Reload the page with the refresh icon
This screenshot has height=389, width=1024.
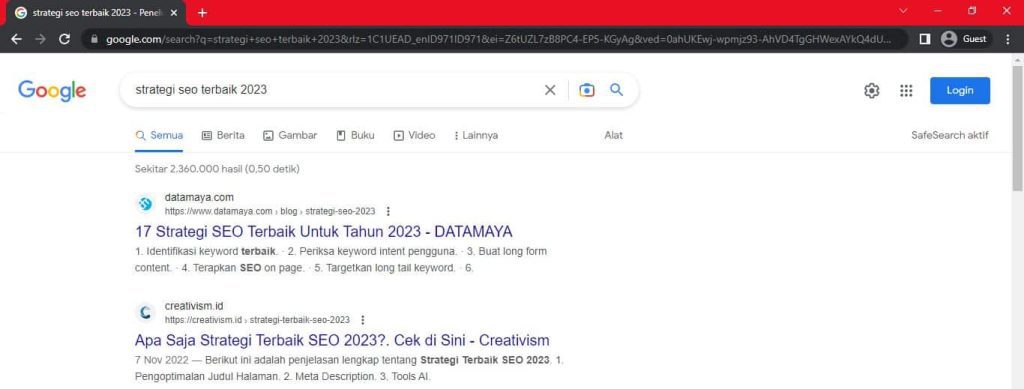pyautogui.click(x=65, y=39)
